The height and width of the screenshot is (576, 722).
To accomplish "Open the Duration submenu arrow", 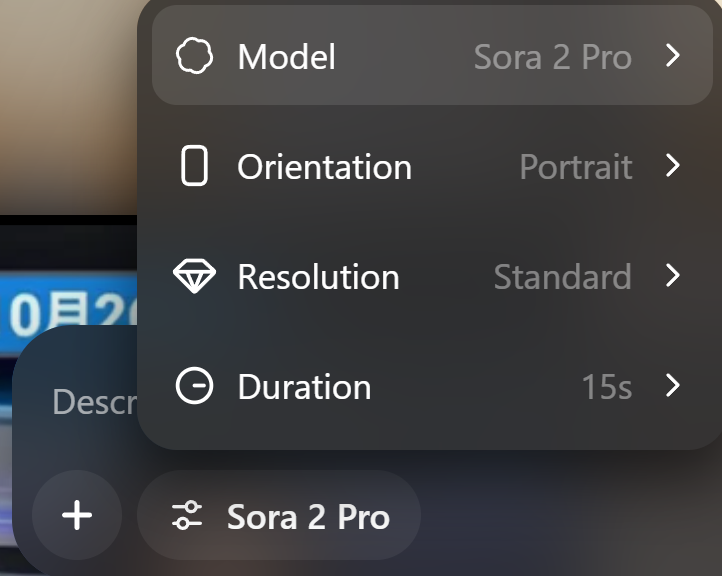I will (672, 386).
